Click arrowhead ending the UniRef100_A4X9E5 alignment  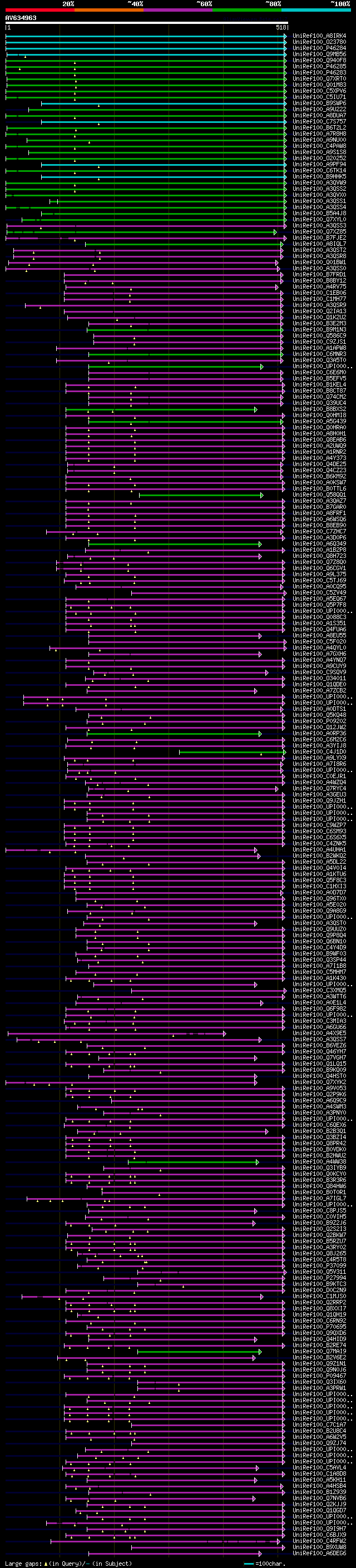click(x=225, y=1033)
